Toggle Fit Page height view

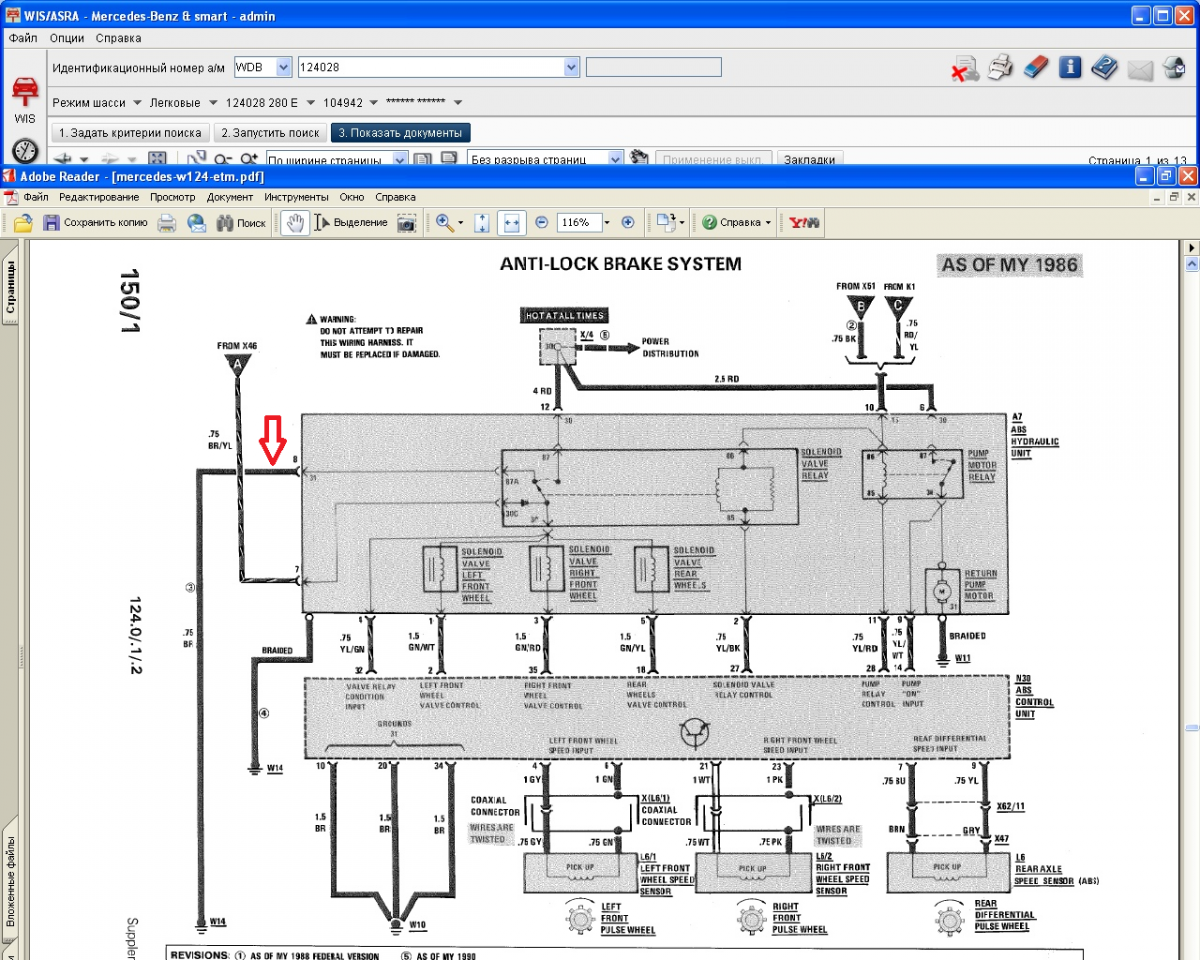tap(481, 223)
